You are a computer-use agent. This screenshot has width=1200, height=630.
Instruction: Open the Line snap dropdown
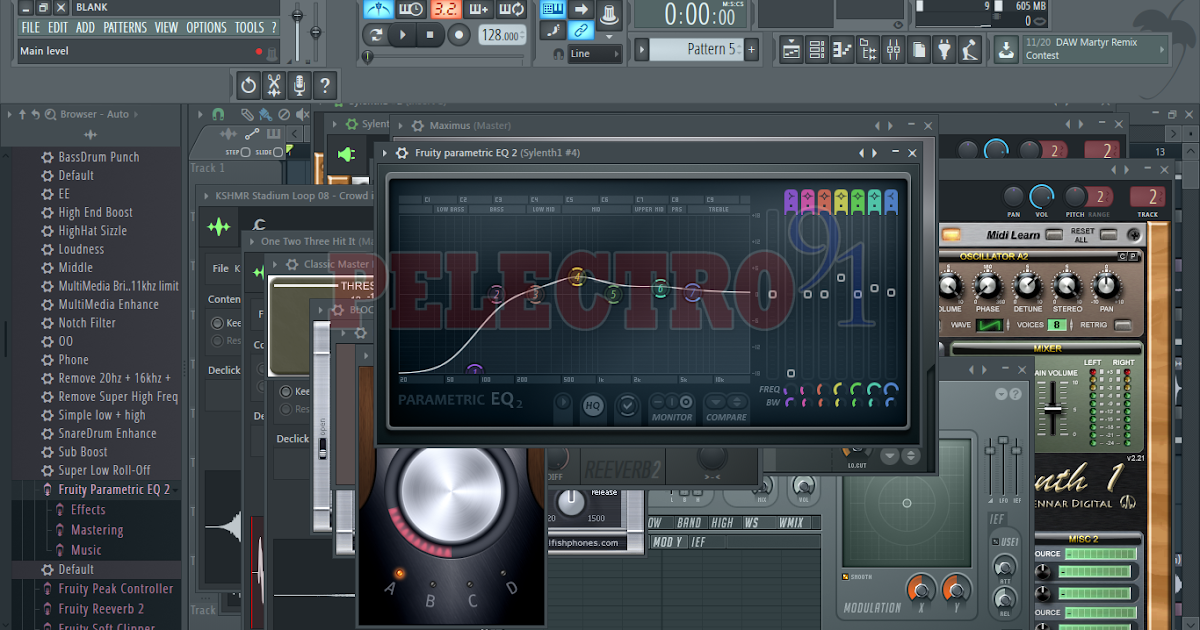tap(594, 54)
